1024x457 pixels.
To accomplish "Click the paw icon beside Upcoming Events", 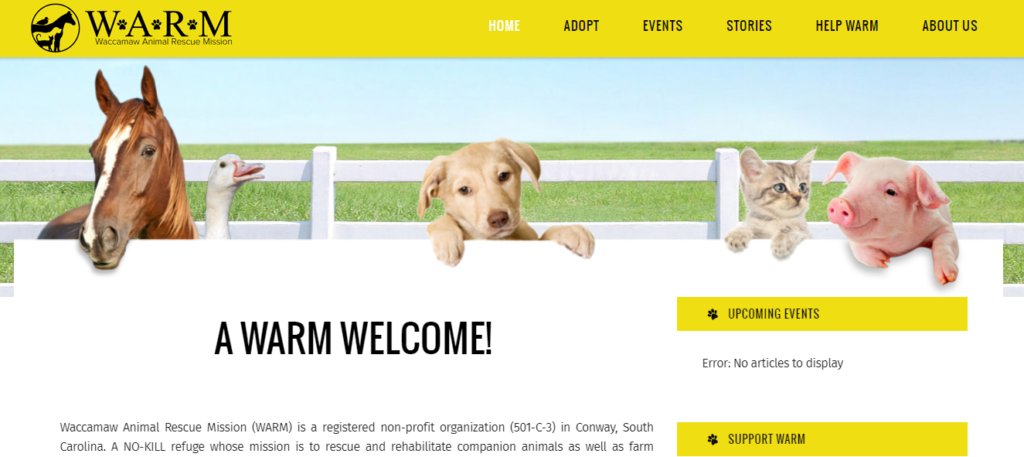I will click(712, 314).
